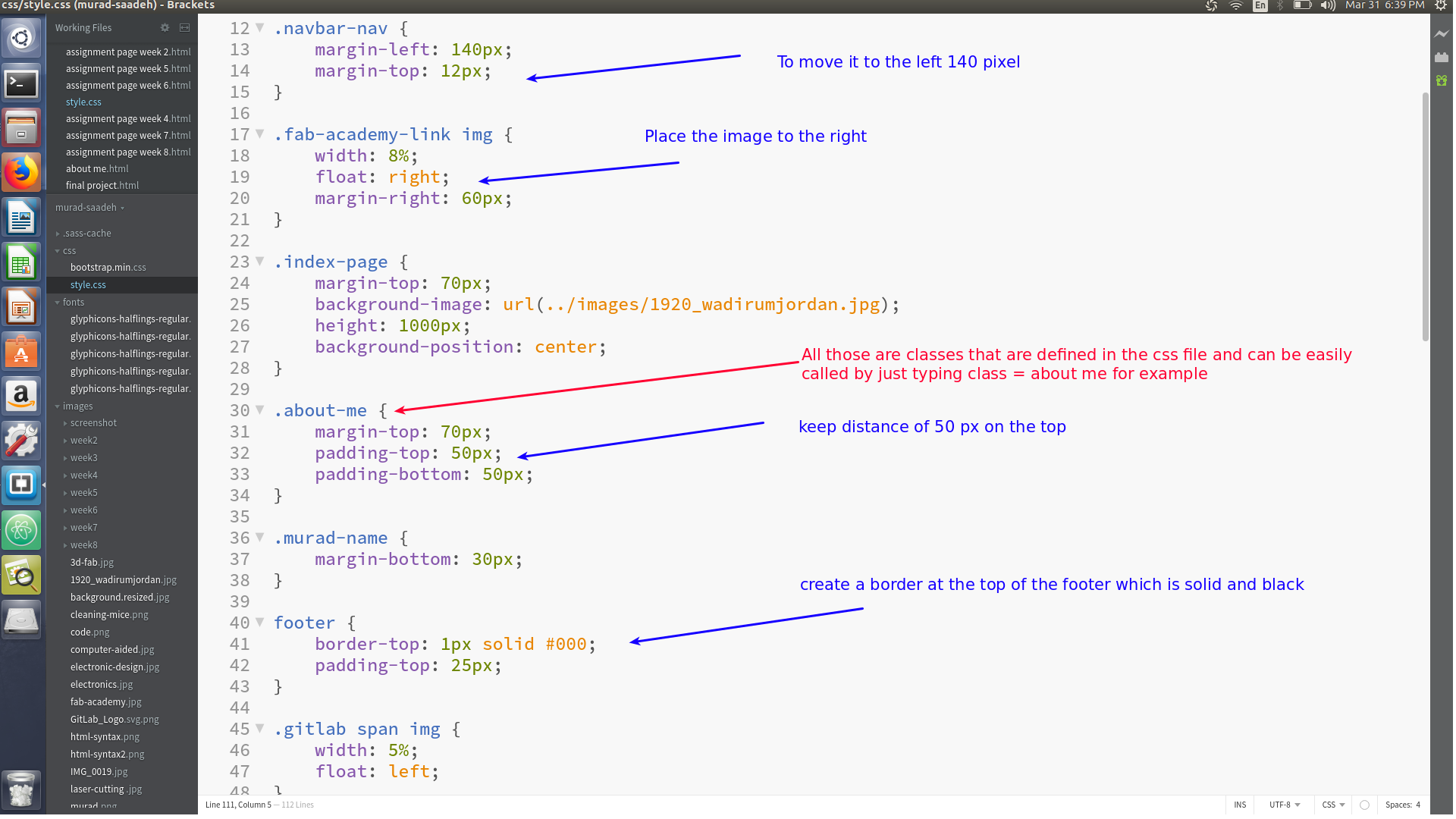Open the Files manager in the dock
The width and height of the screenshot is (1456, 819).
21,127
